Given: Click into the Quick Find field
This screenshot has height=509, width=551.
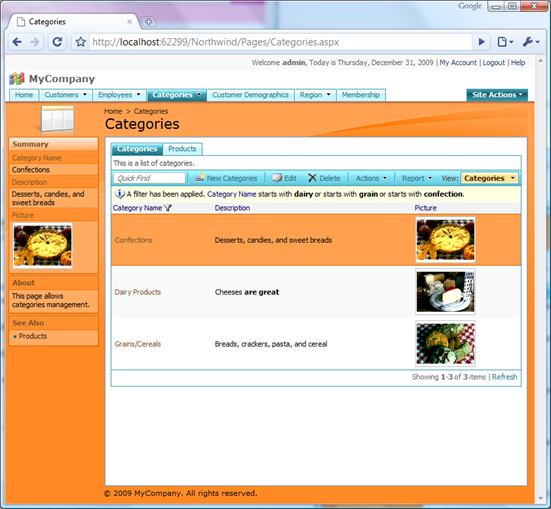Looking at the screenshot, I should coord(149,178).
